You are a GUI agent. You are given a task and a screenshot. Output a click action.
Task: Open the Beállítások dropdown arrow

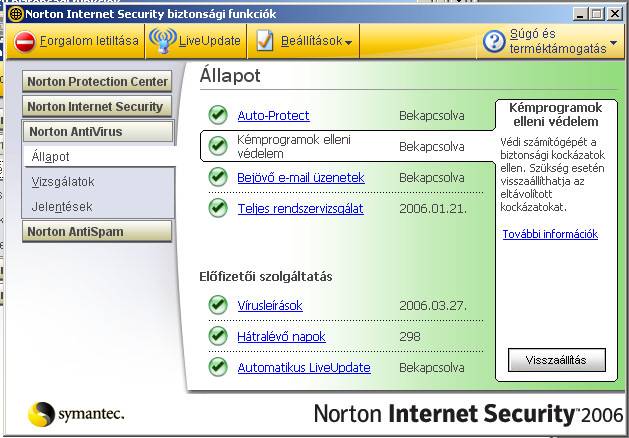[x=349, y=42]
